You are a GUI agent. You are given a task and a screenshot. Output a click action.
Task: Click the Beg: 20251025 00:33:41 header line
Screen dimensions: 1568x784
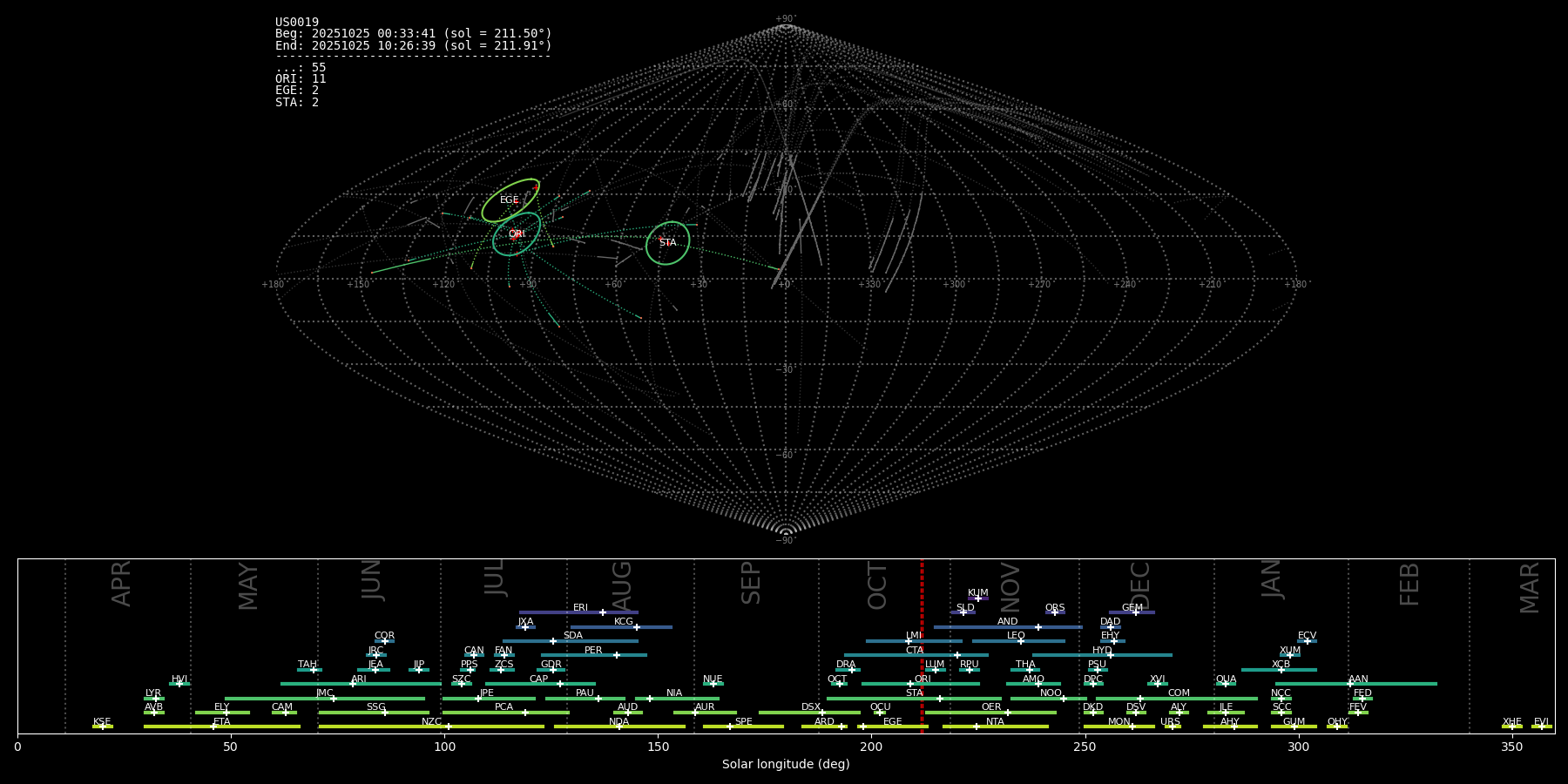(414, 34)
